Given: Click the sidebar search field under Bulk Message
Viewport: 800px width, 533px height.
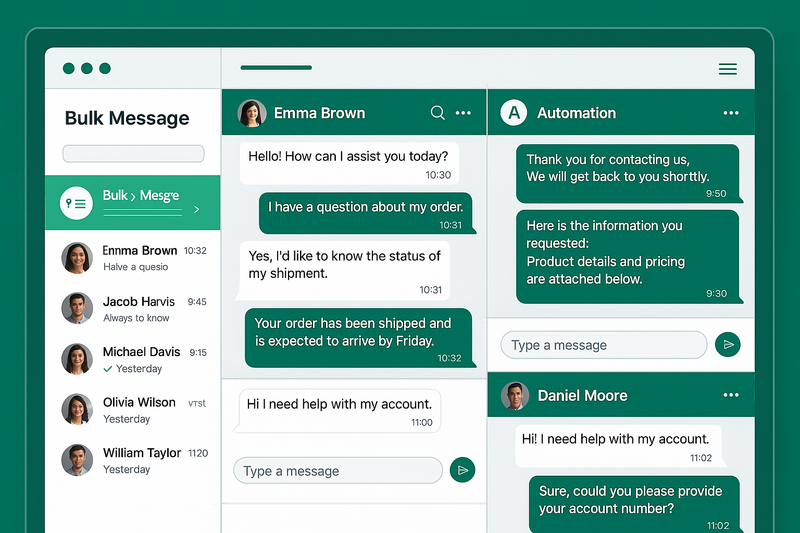Looking at the screenshot, I should 133,154.
